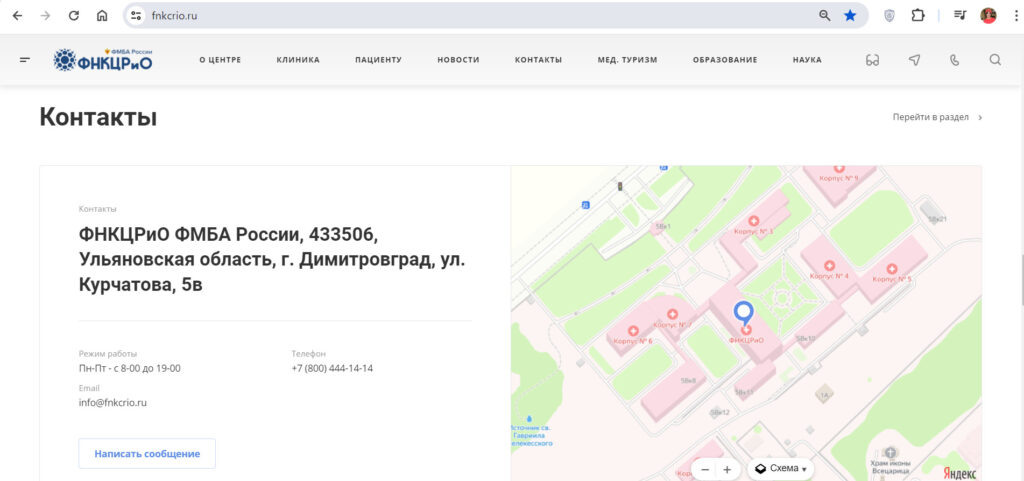Open the site hamburger menu

pos(25,59)
